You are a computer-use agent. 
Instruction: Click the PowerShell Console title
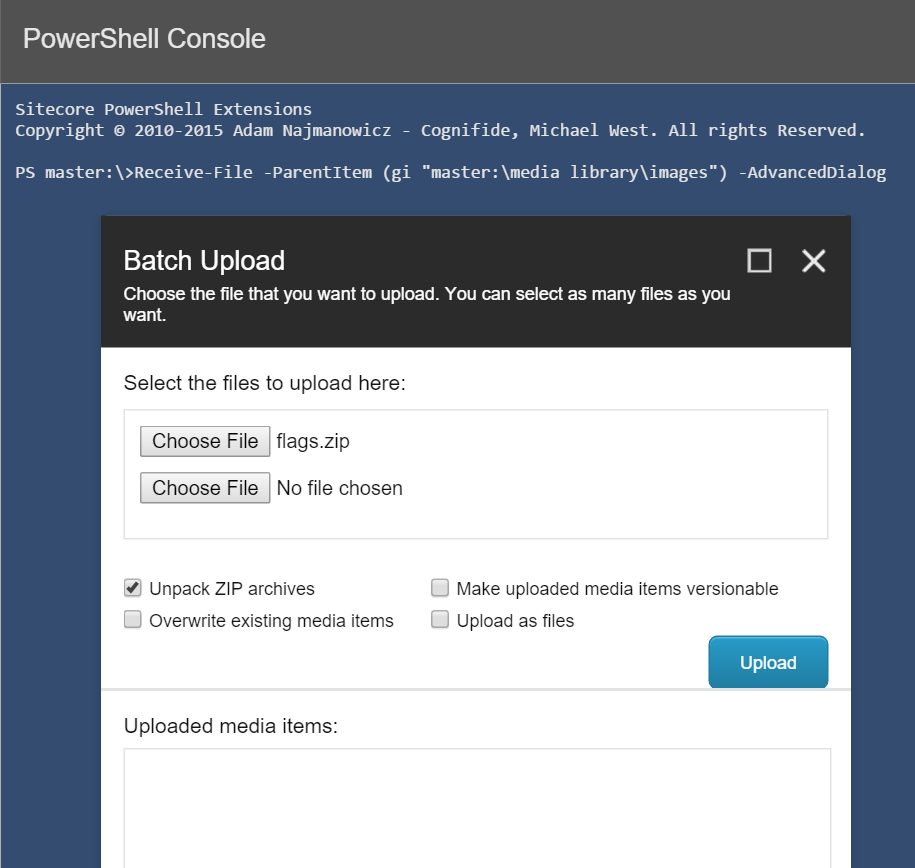pyautogui.click(x=144, y=39)
